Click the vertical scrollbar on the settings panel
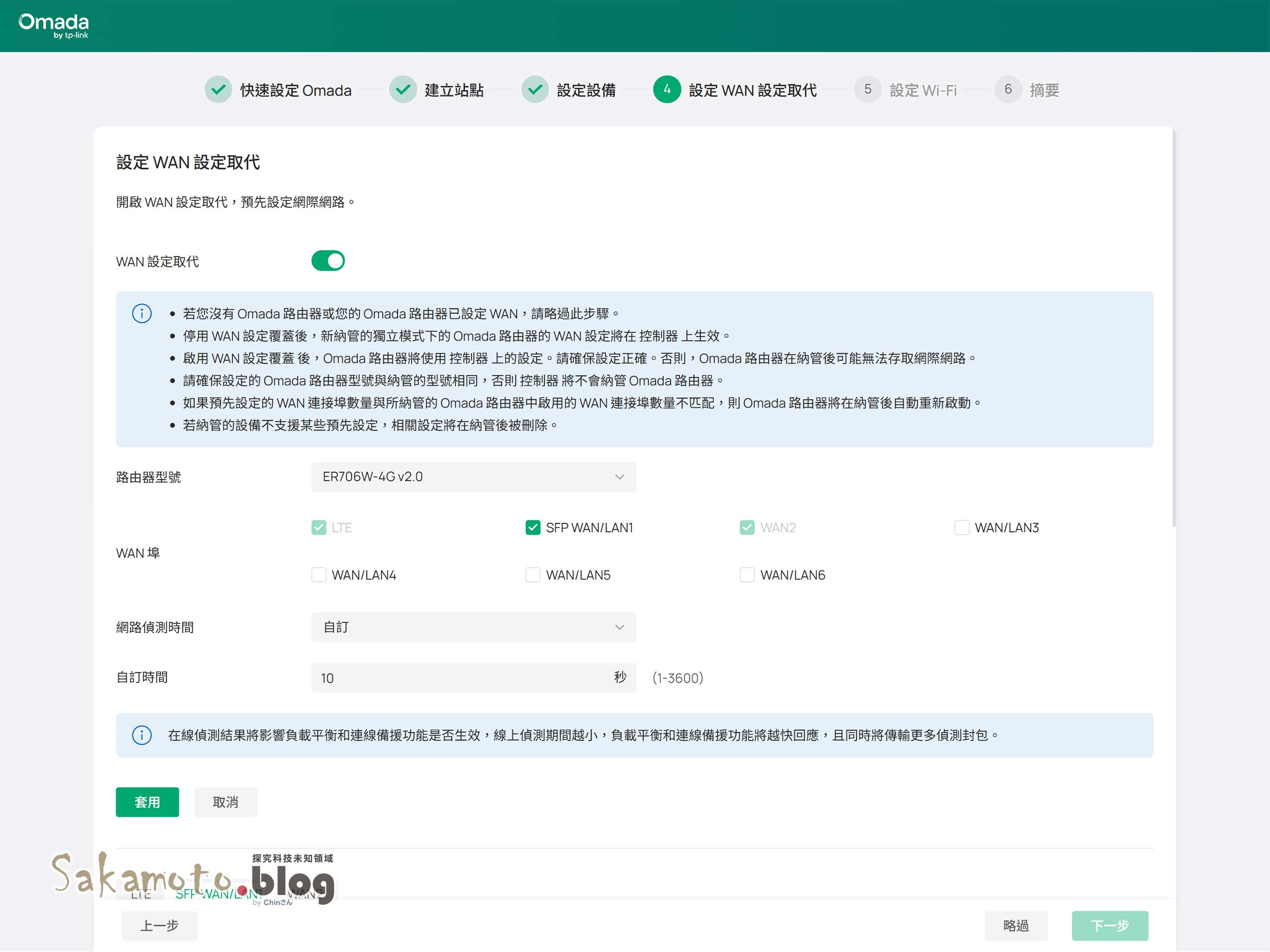Viewport: 1270px width, 952px height. tap(1174, 327)
